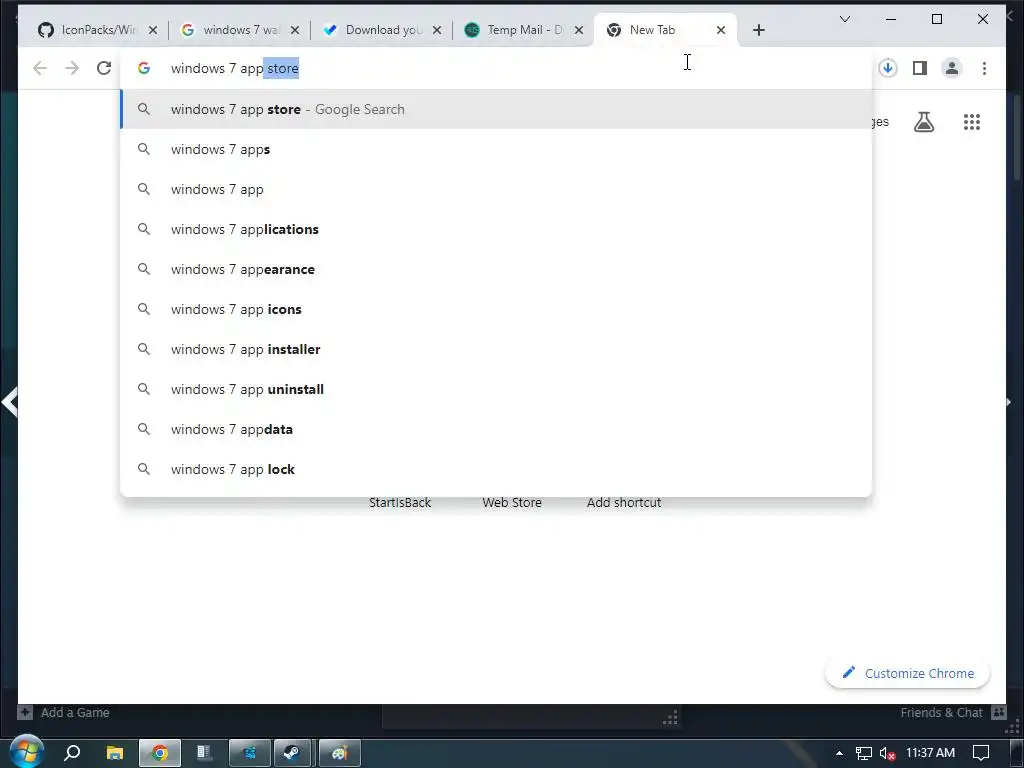Select suggestion windows 7 app icons

pos(496,309)
